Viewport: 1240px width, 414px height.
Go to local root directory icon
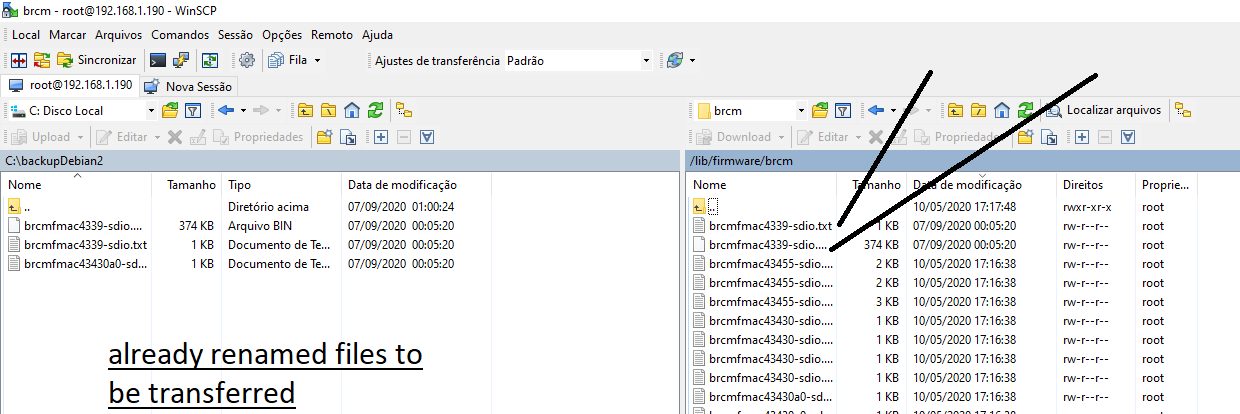coord(328,110)
